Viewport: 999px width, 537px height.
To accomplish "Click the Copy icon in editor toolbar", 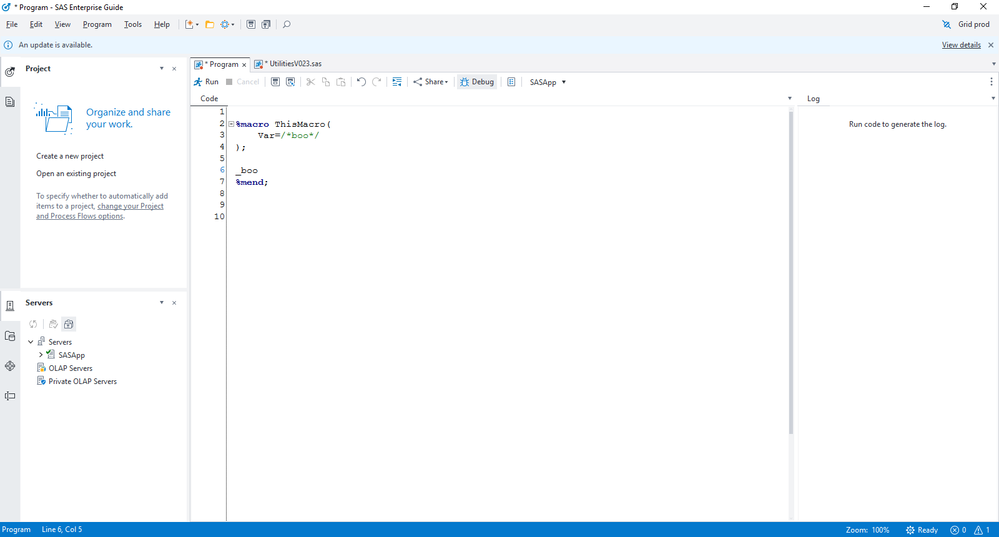I will coord(326,82).
